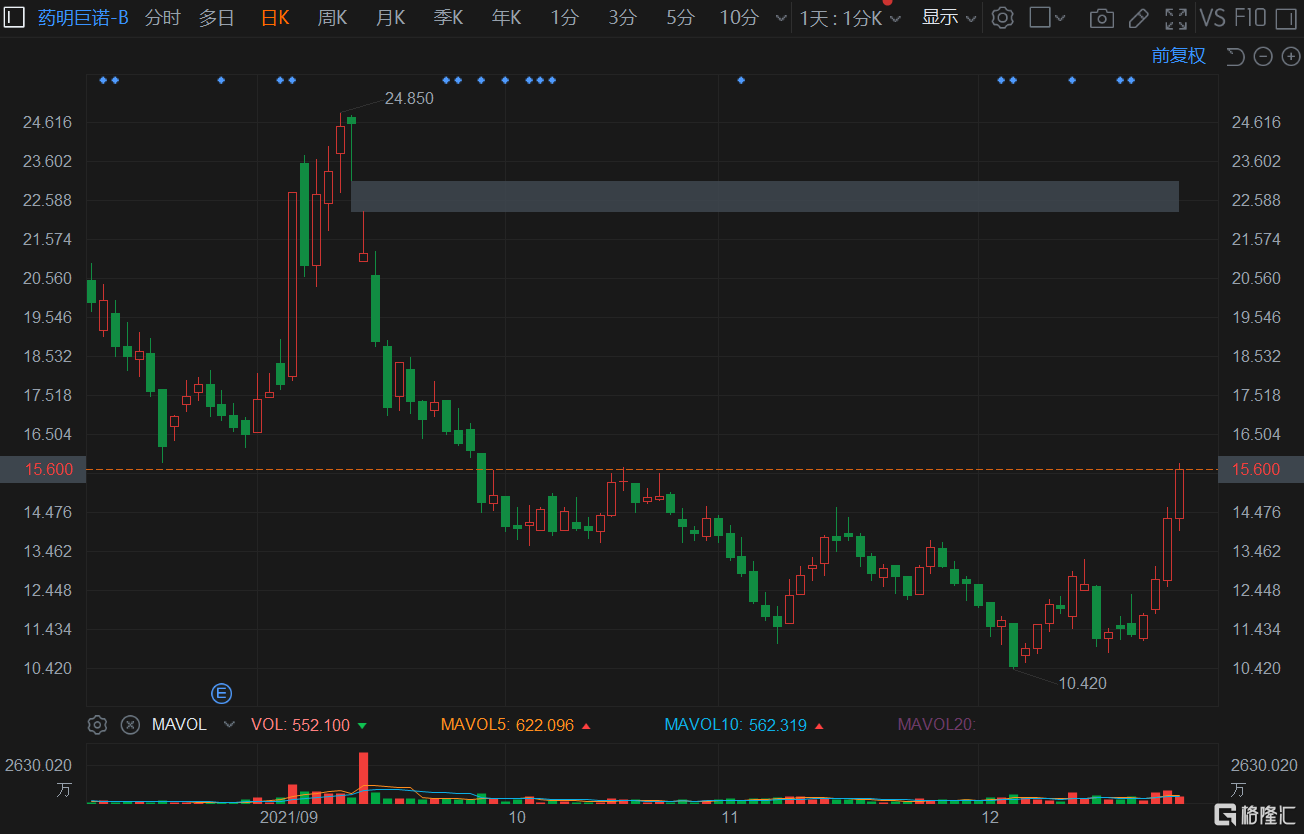The height and width of the screenshot is (834, 1304).
Task: Open the layout square dropdown
Action: tap(1047, 18)
